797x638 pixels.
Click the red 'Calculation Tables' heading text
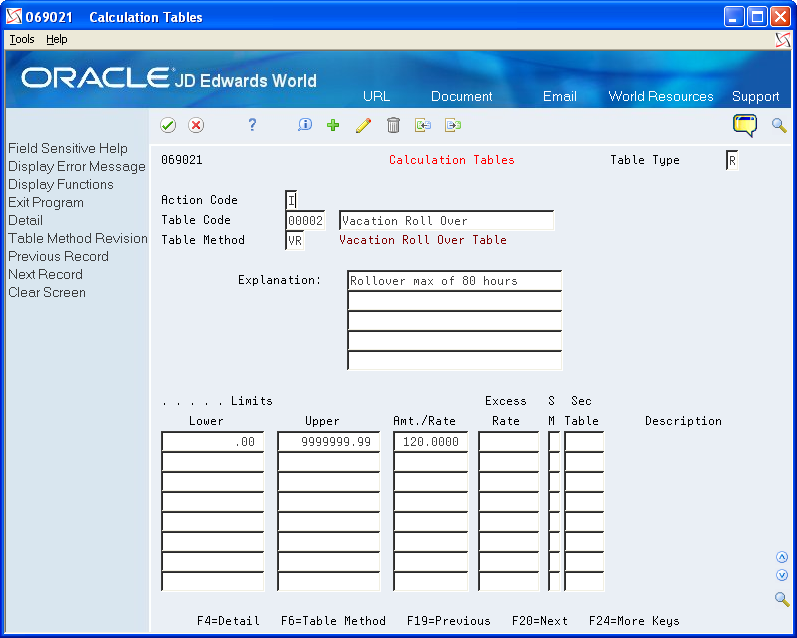point(452,160)
